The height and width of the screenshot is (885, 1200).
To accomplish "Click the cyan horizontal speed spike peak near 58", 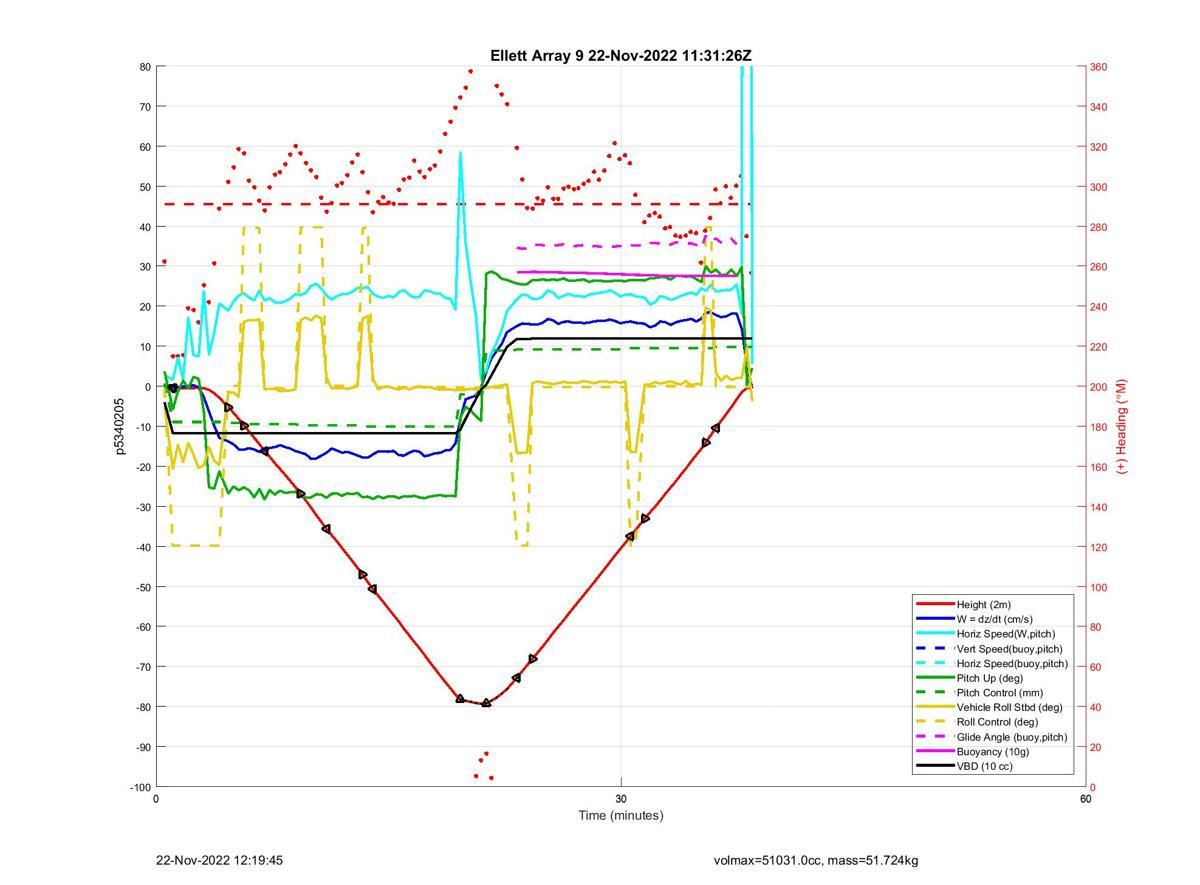I will [x=460, y=153].
